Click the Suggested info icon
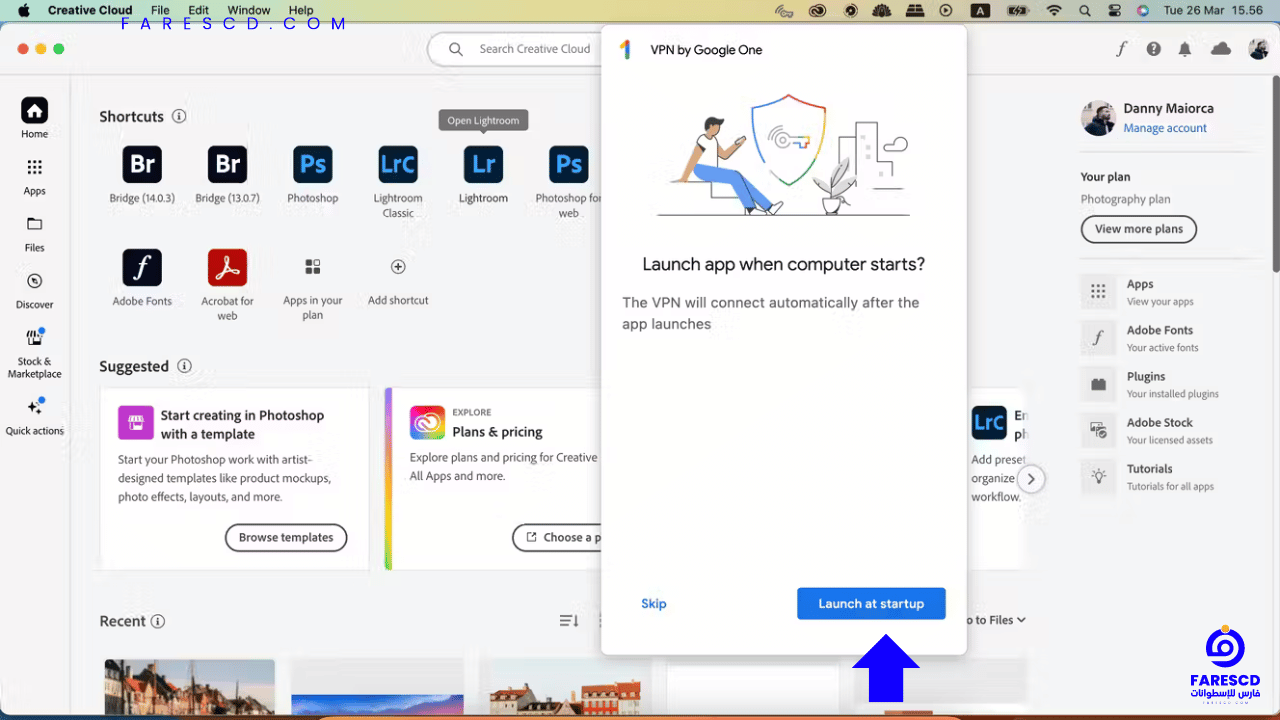 [184, 366]
